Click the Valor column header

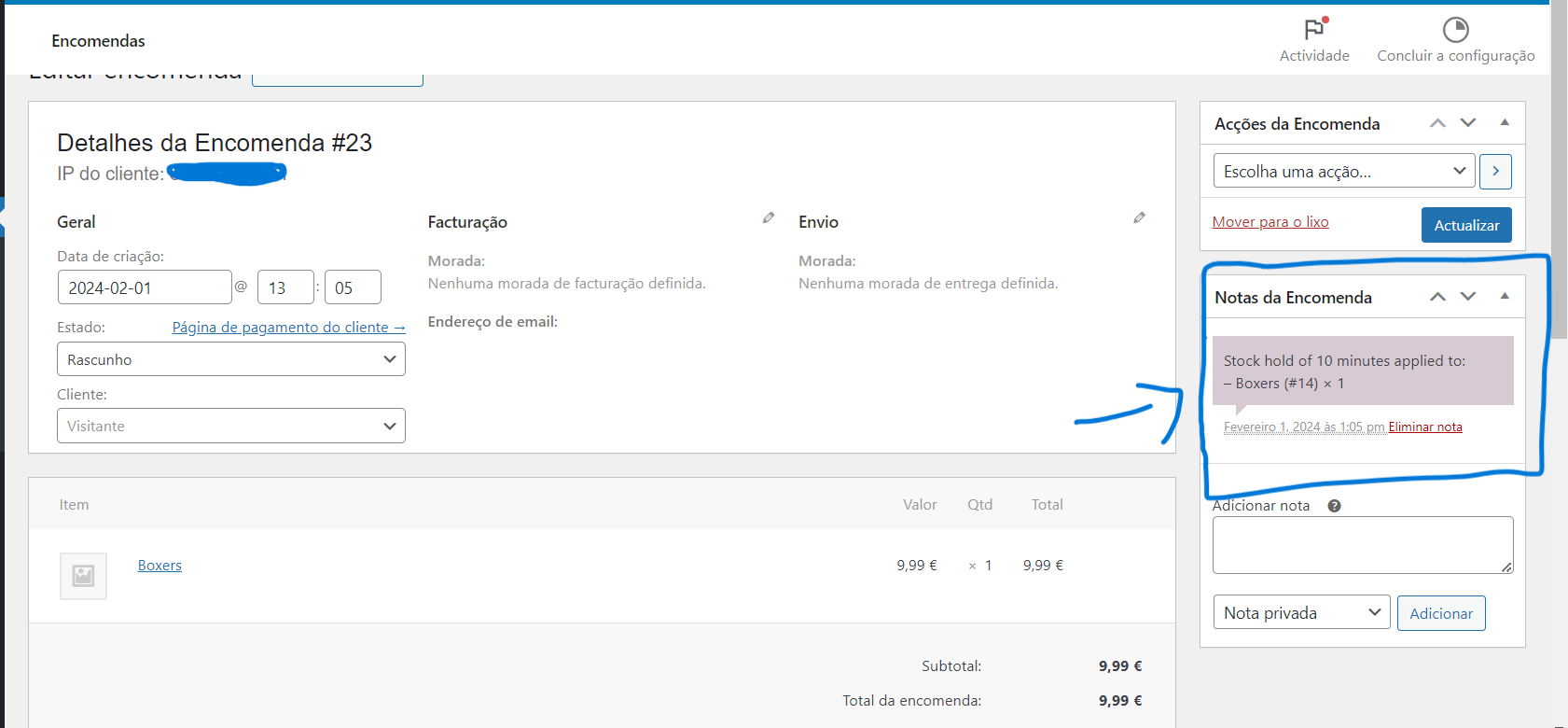tap(920, 504)
